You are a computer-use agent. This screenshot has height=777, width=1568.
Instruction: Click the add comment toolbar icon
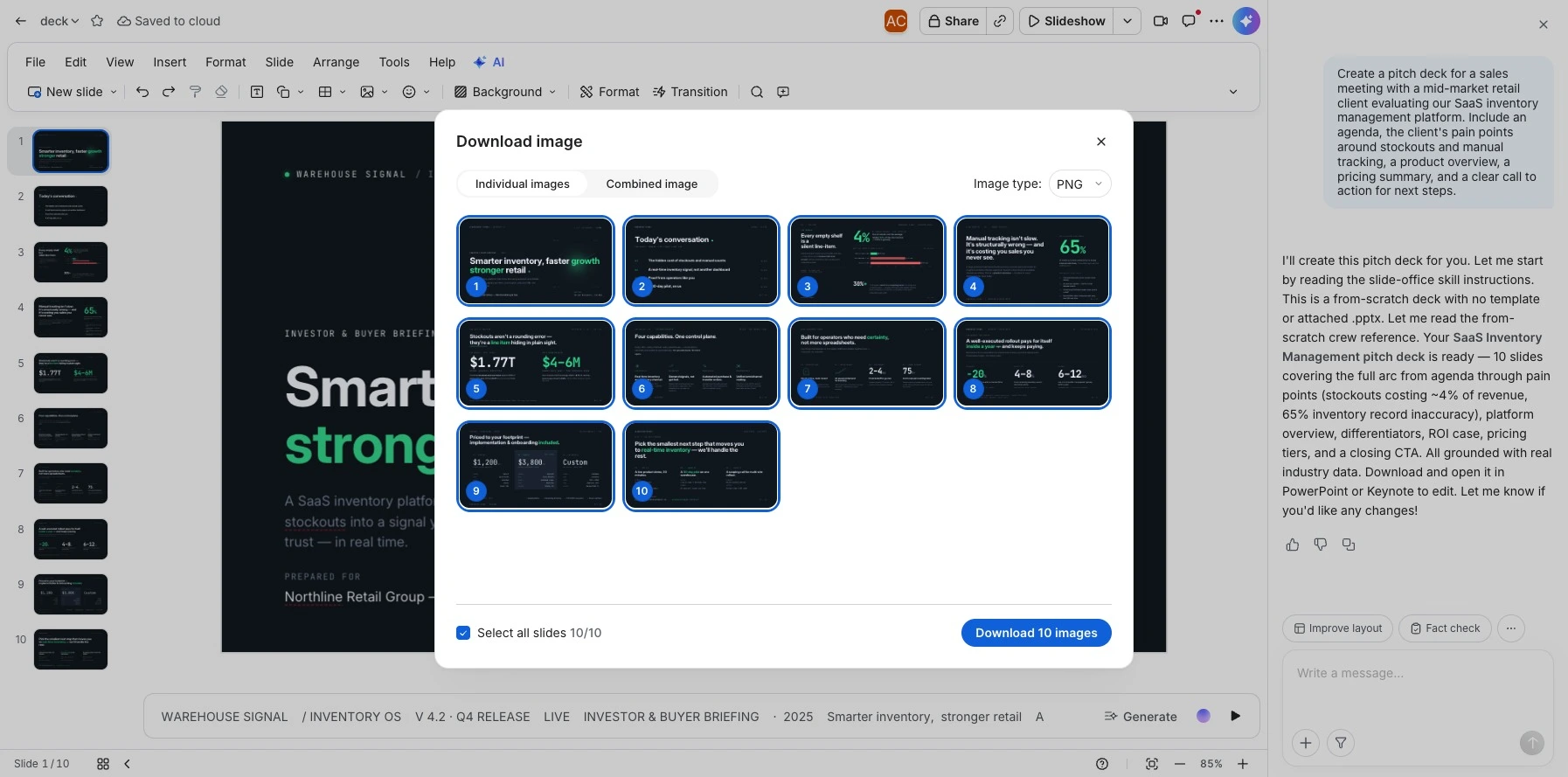[783, 92]
